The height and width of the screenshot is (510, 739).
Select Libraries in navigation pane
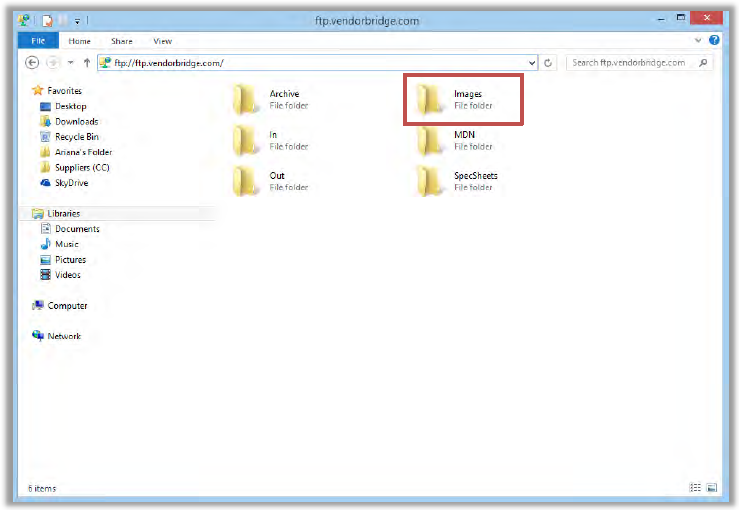tap(56, 214)
